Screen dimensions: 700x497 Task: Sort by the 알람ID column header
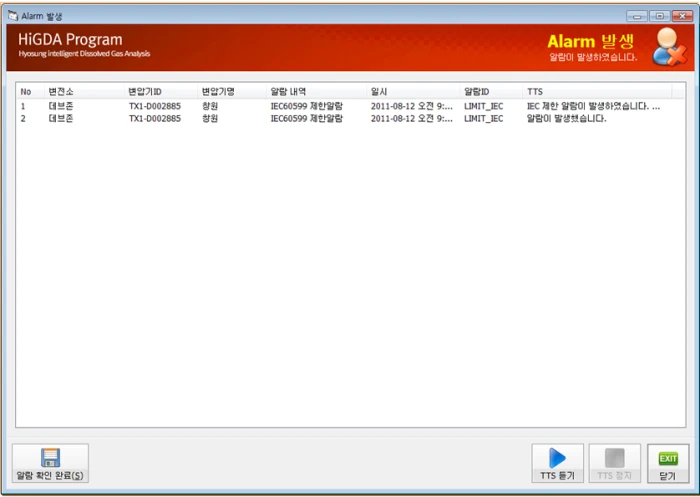tap(491, 92)
